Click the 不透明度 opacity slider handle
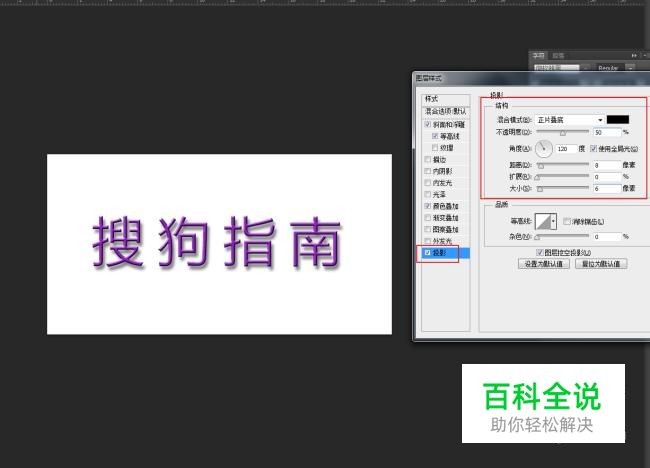Viewport: 650px width, 468px height. [563, 133]
